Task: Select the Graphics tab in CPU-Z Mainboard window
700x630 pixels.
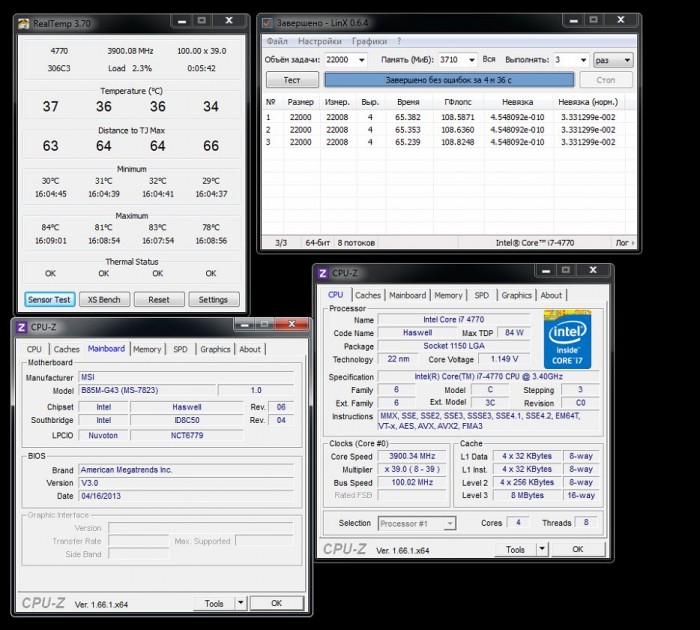Action: (215, 349)
